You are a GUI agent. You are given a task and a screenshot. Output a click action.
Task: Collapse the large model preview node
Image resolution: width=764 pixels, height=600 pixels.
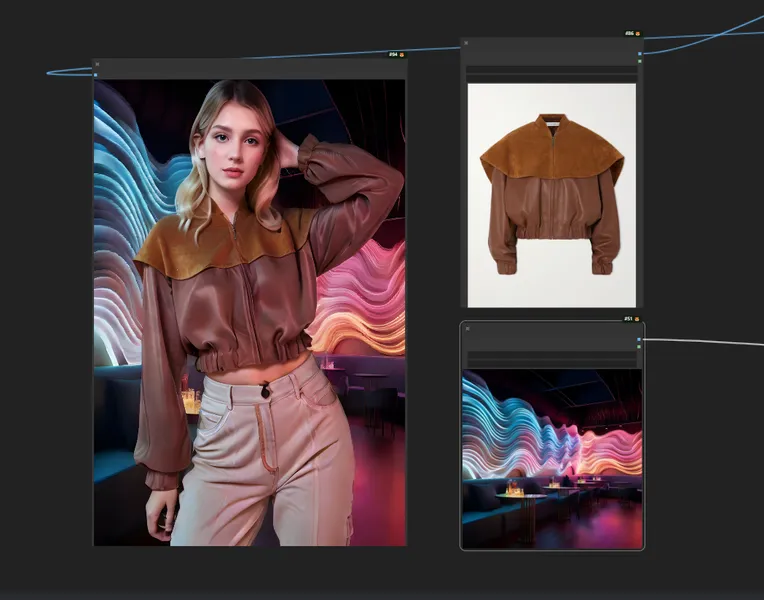pyautogui.click(x=98, y=65)
